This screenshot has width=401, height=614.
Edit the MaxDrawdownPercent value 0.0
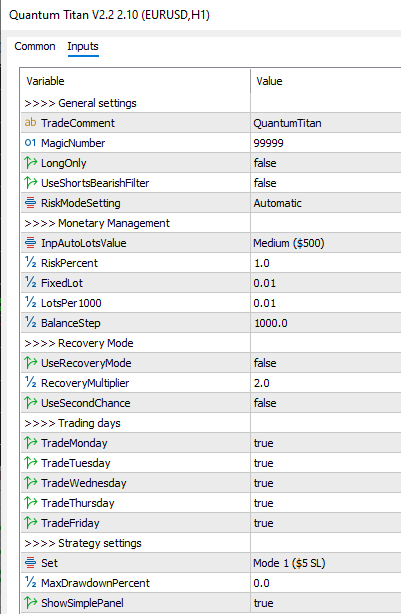(x=326, y=583)
